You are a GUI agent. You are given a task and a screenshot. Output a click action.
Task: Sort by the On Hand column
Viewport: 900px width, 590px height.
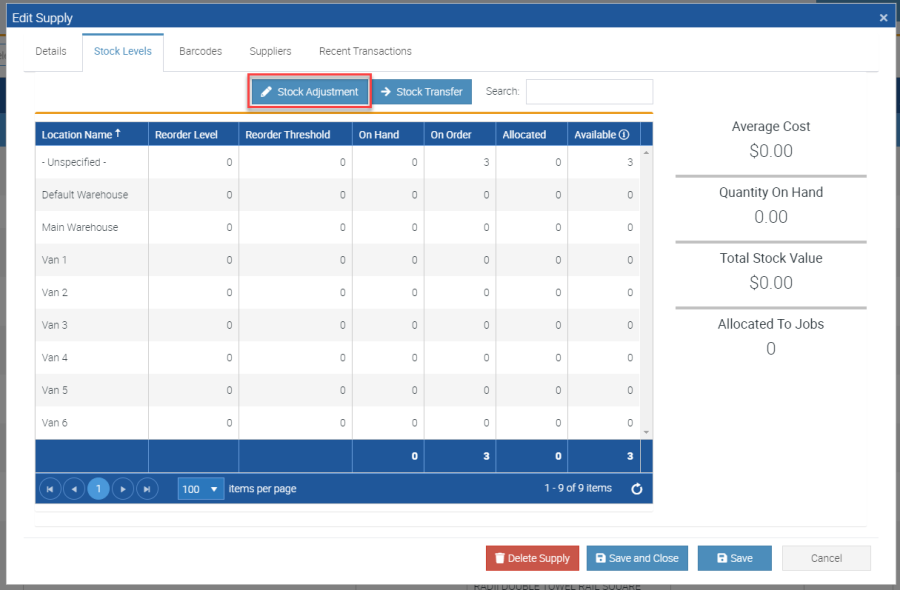379,135
